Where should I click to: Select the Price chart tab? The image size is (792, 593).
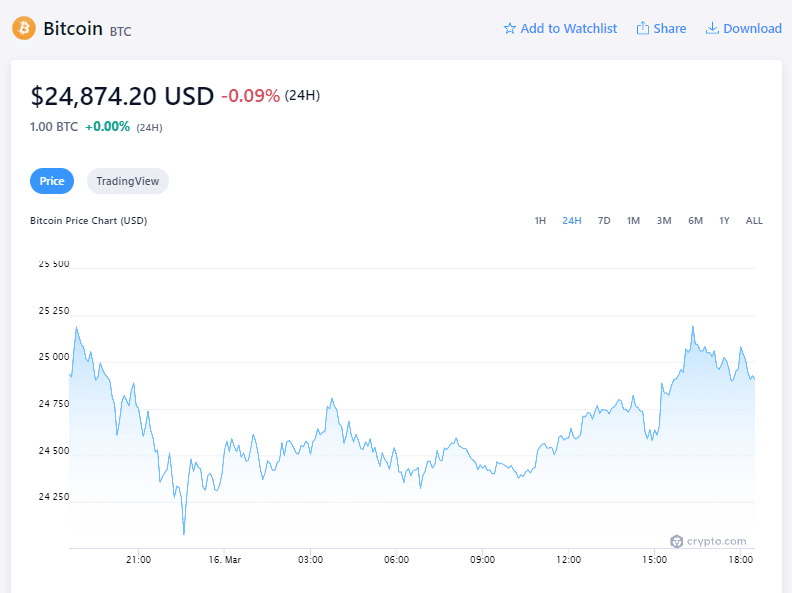click(x=52, y=181)
